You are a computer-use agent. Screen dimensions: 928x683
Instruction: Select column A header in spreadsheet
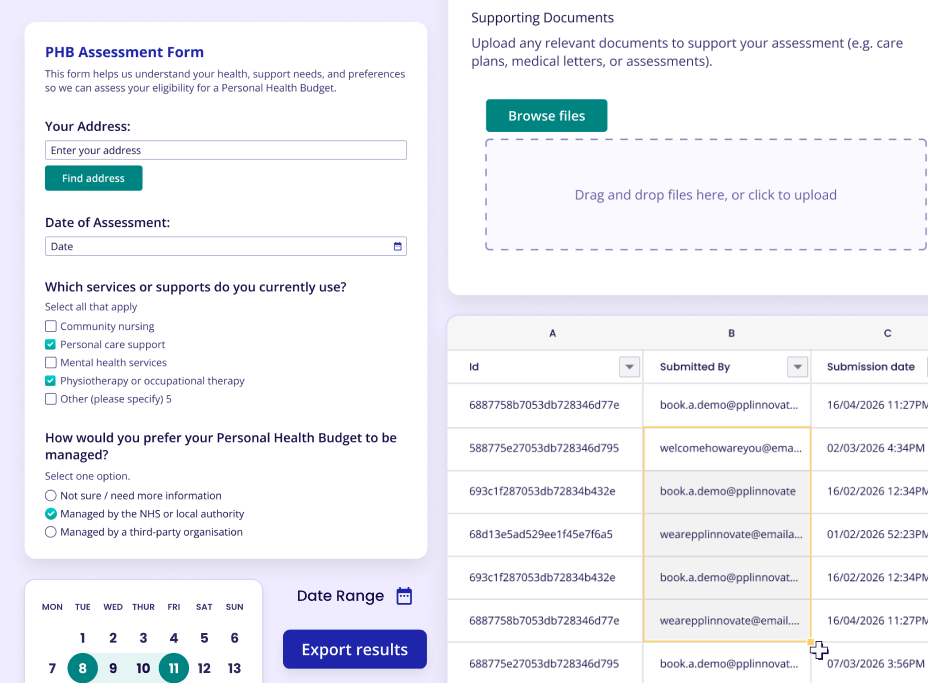[553, 333]
